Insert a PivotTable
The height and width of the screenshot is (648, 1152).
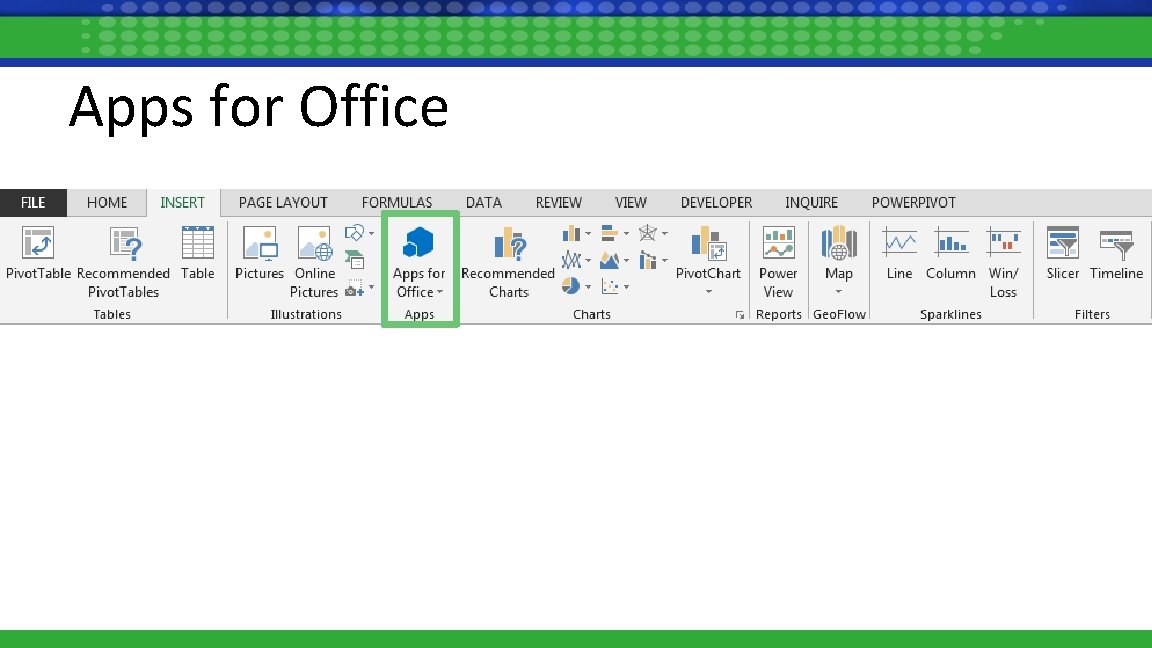[x=38, y=253]
